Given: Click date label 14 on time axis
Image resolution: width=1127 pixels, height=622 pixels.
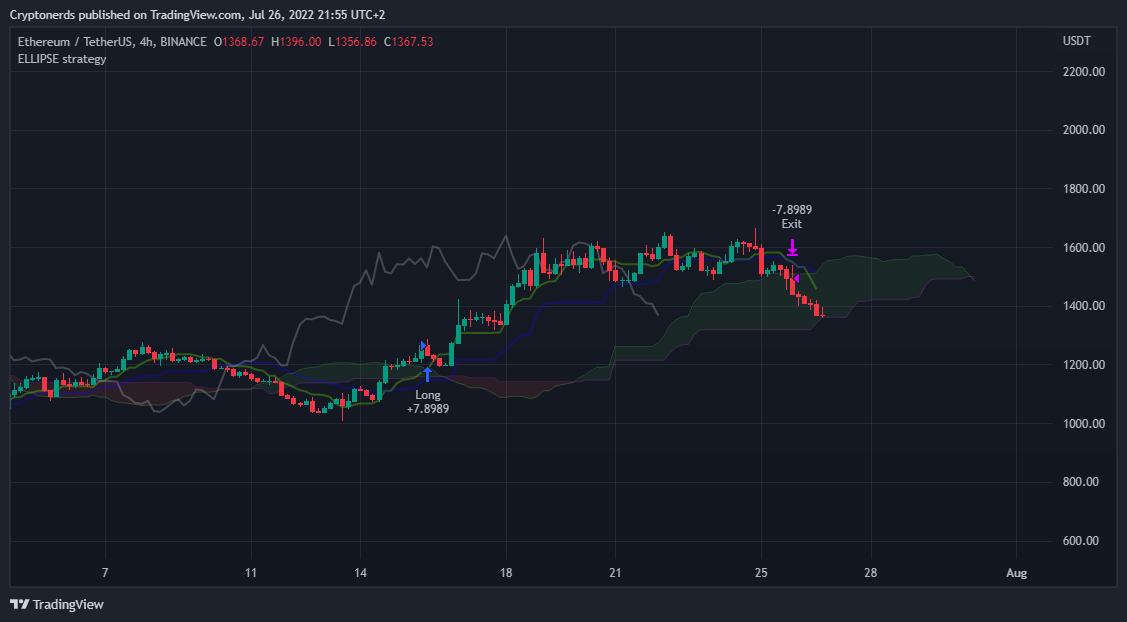Looking at the screenshot, I should coord(360,573).
